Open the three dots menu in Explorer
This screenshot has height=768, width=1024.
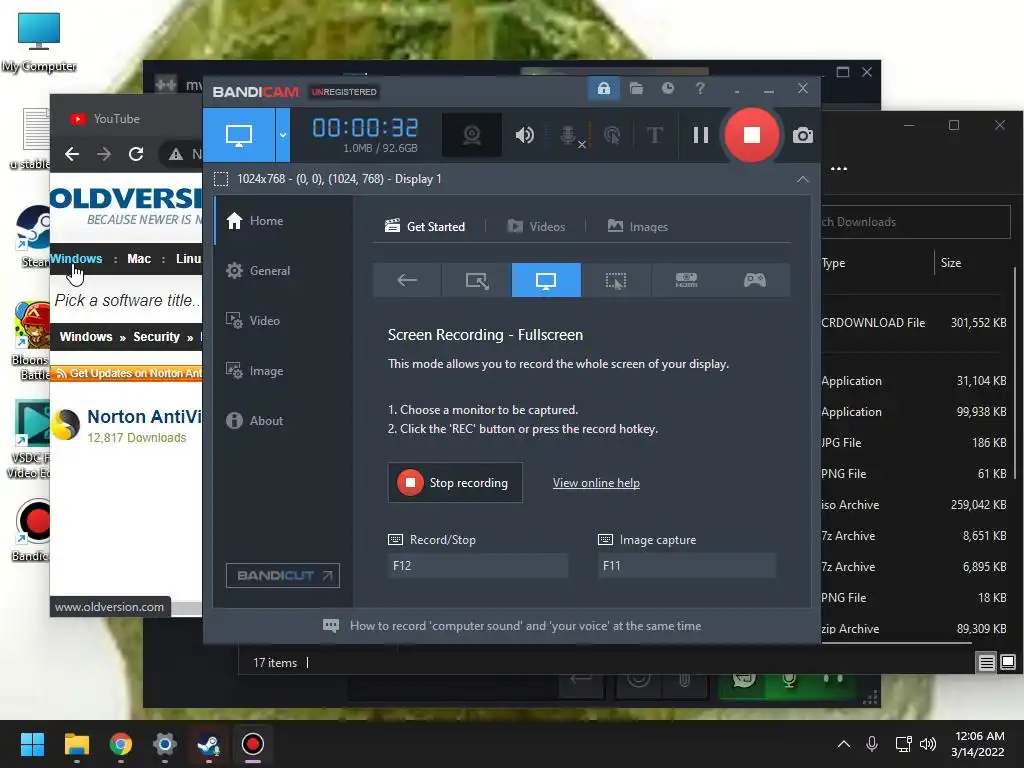(x=839, y=168)
